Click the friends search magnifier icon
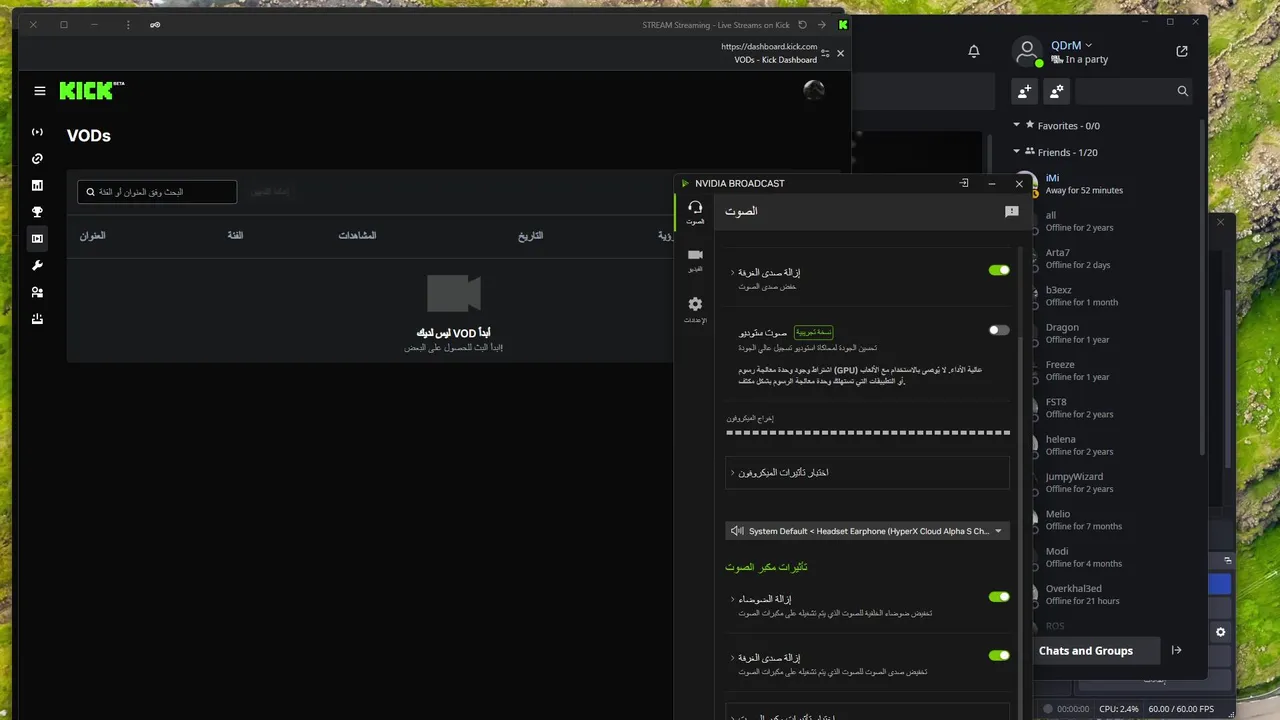The width and height of the screenshot is (1280, 720). coord(1183,91)
